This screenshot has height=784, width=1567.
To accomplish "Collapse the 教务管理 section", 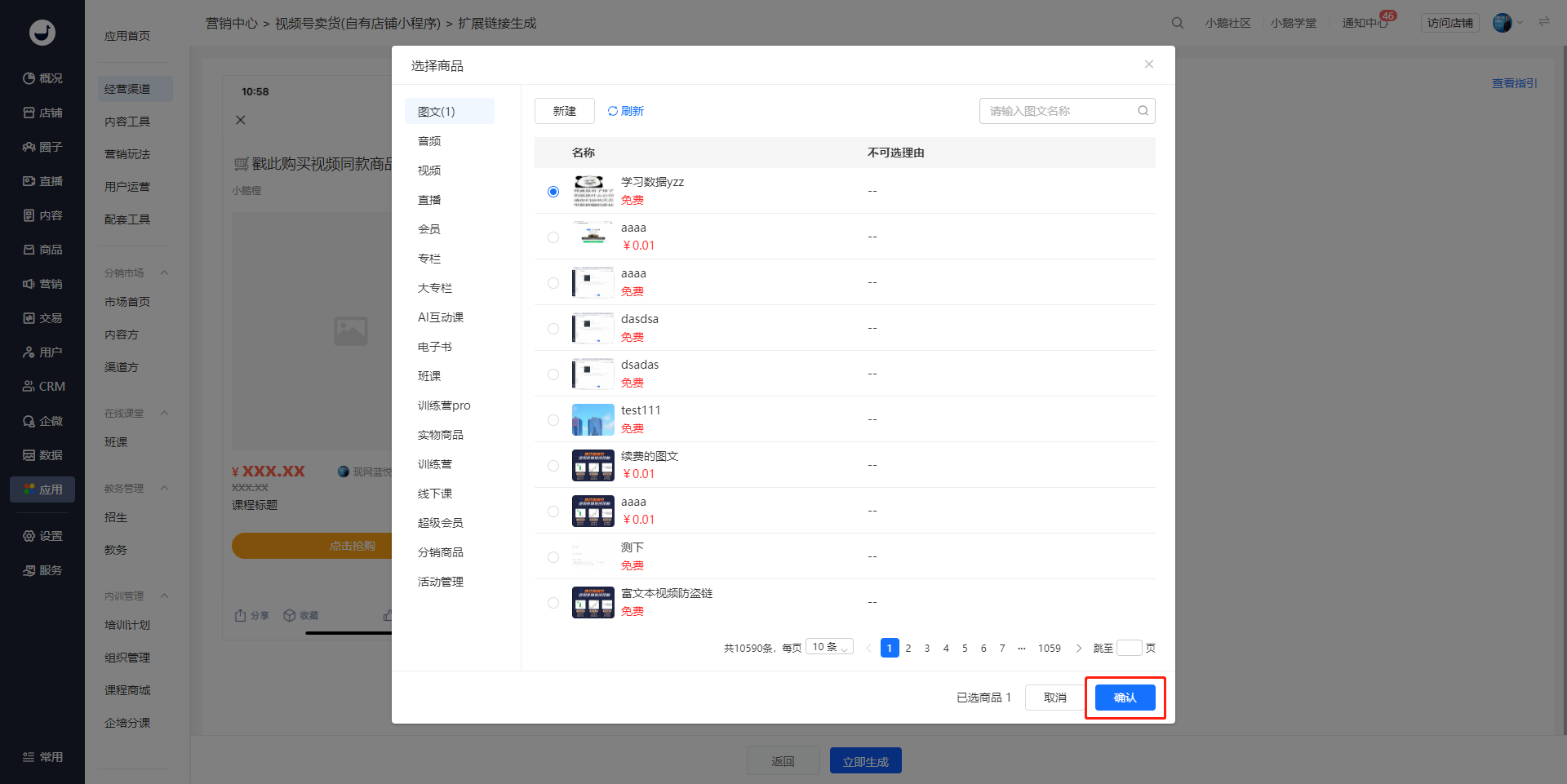I will pyautogui.click(x=165, y=489).
